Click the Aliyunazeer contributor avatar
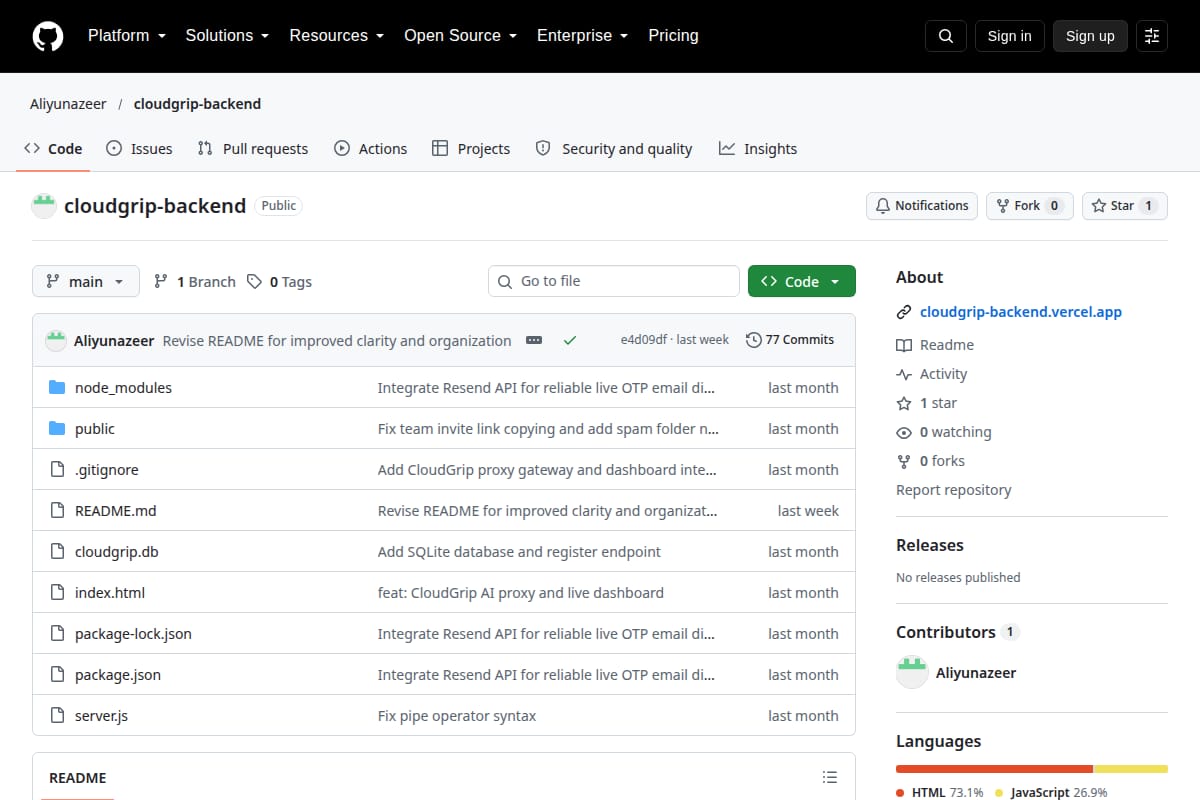Screen dimensions: 1200x800 (912, 672)
